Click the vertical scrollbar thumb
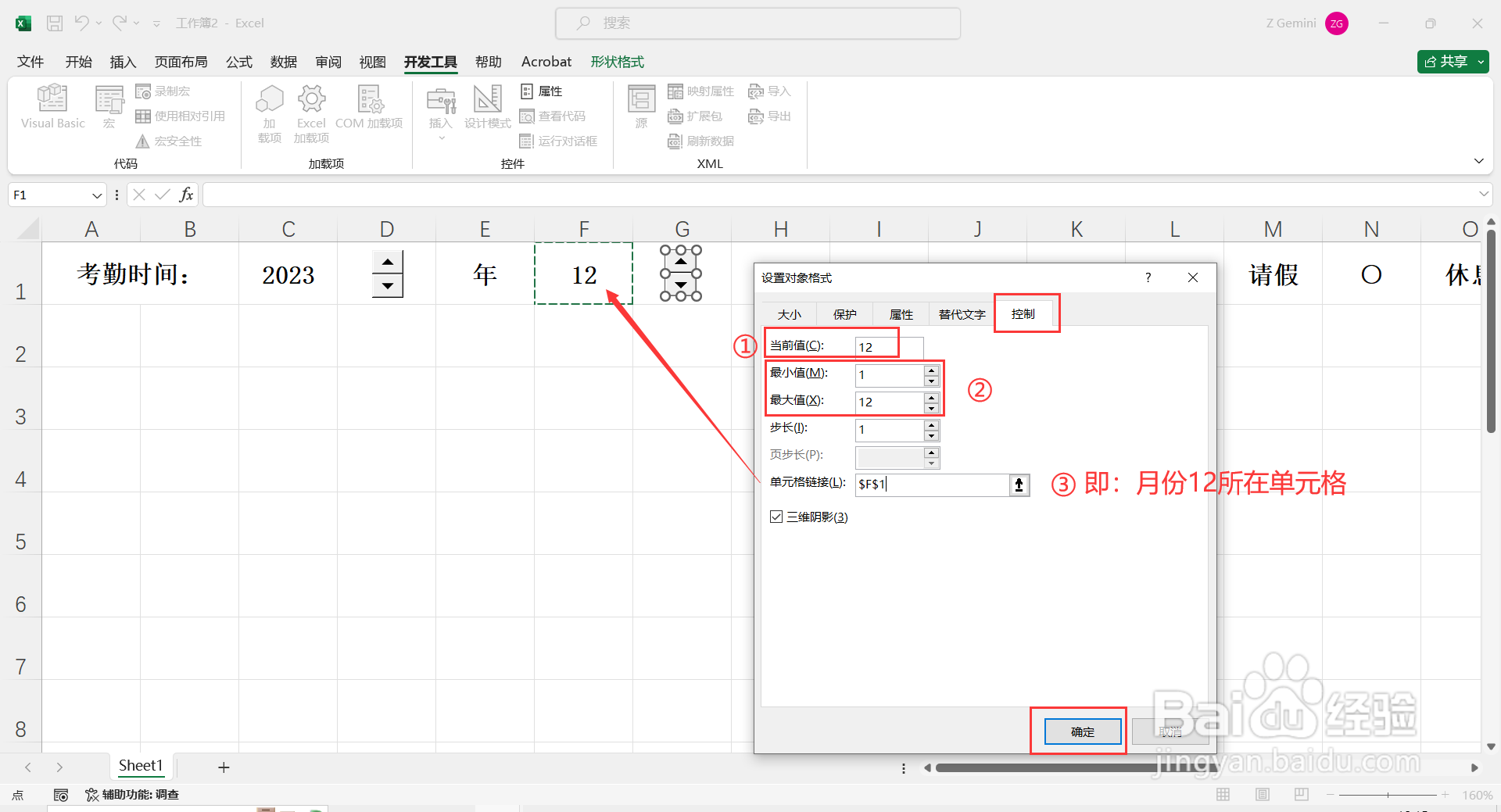This screenshot has height=812, width=1501. pyautogui.click(x=1491, y=331)
